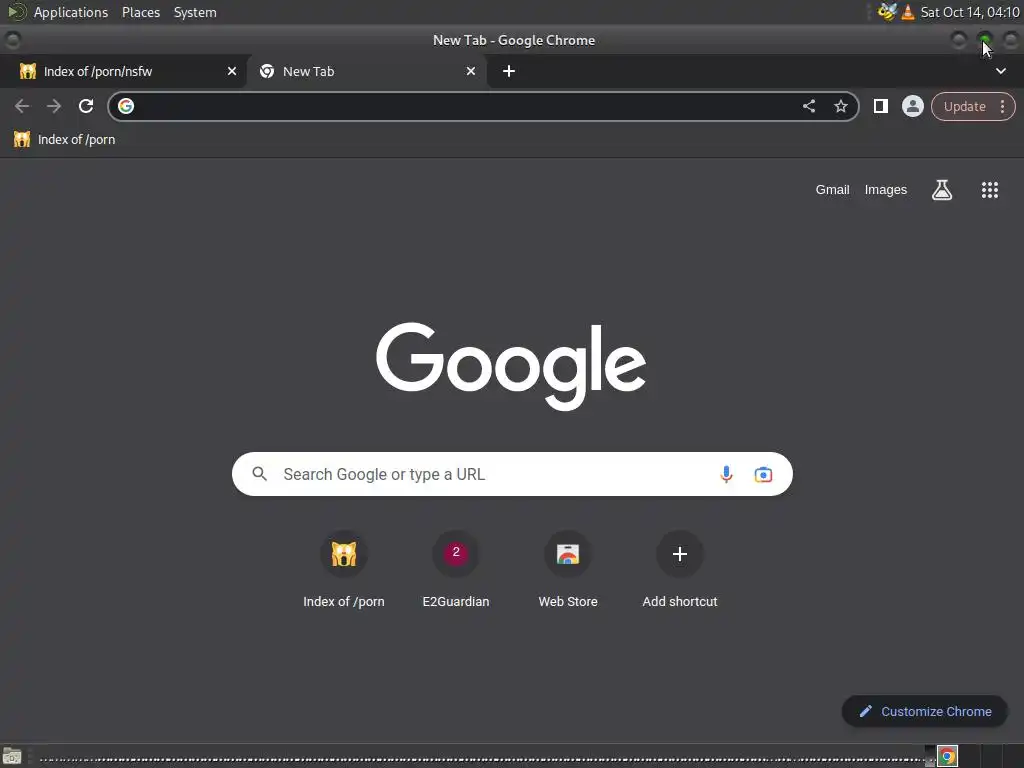Viewport: 1024px width, 768px height.
Task: Open the E2Guardian shortcut
Action: coord(456,570)
